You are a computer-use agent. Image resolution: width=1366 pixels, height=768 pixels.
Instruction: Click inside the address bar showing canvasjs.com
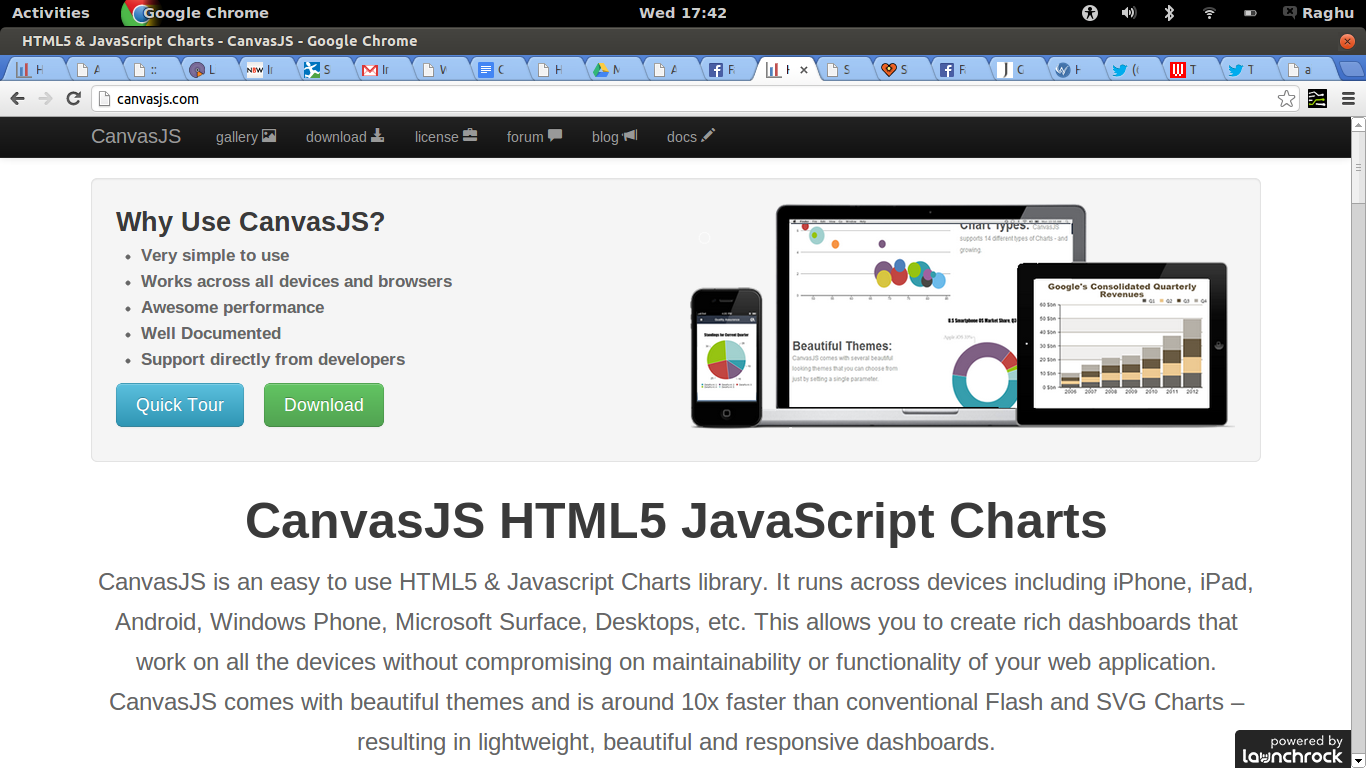[400, 98]
